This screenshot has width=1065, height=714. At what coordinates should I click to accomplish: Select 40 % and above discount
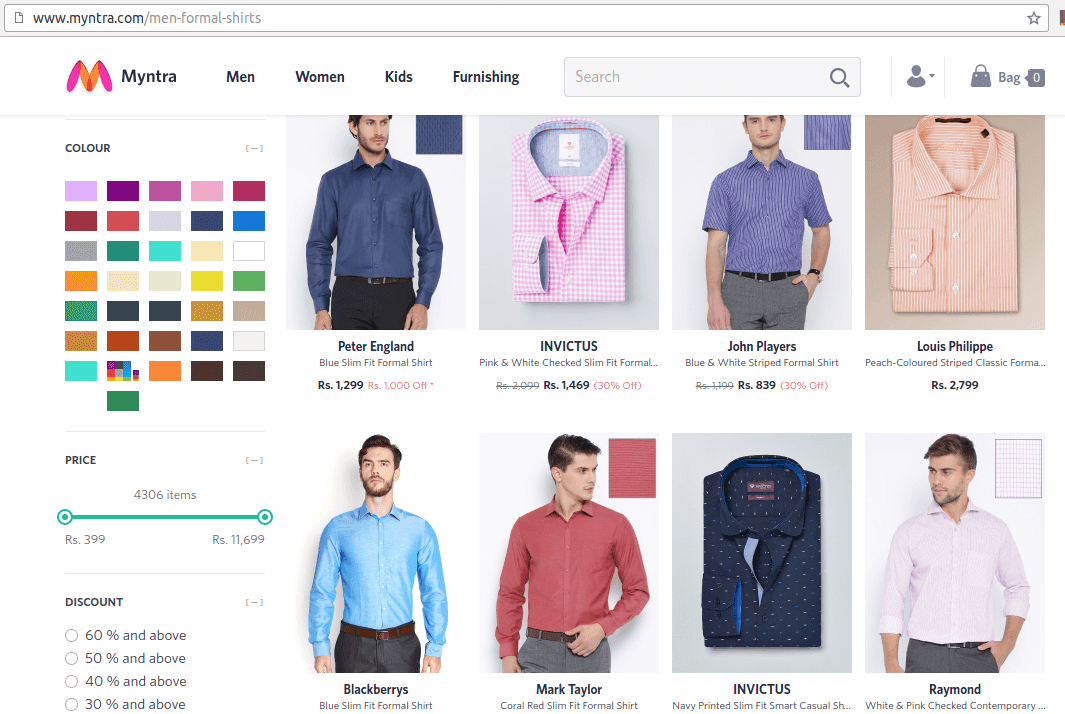click(x=71, y=681)
